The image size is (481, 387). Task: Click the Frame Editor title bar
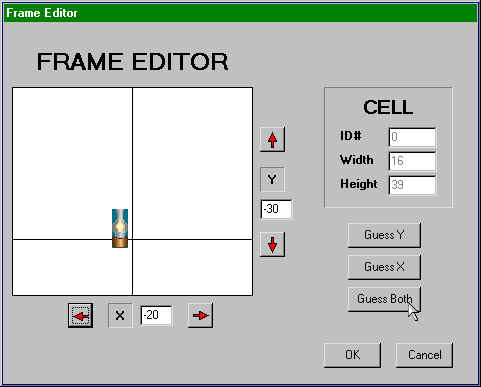tap(240, 13)
